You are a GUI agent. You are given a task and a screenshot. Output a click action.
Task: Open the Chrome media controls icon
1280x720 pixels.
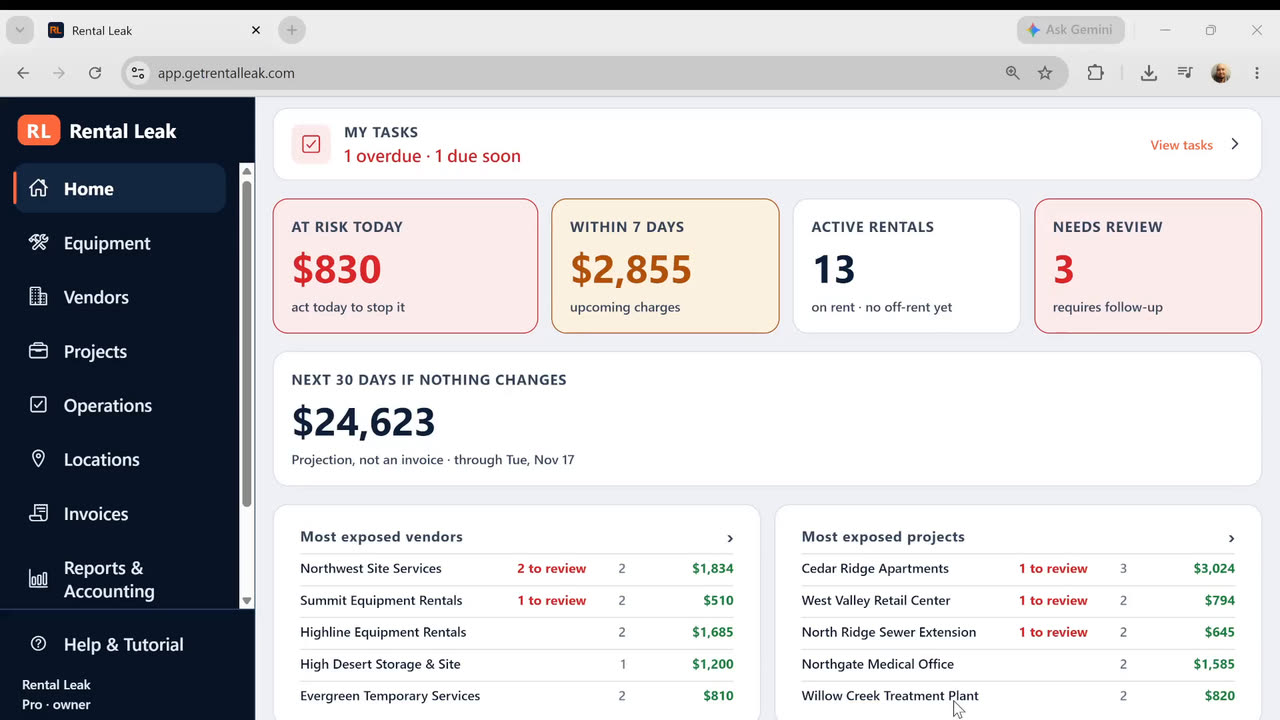click(x=1185, y=73)
